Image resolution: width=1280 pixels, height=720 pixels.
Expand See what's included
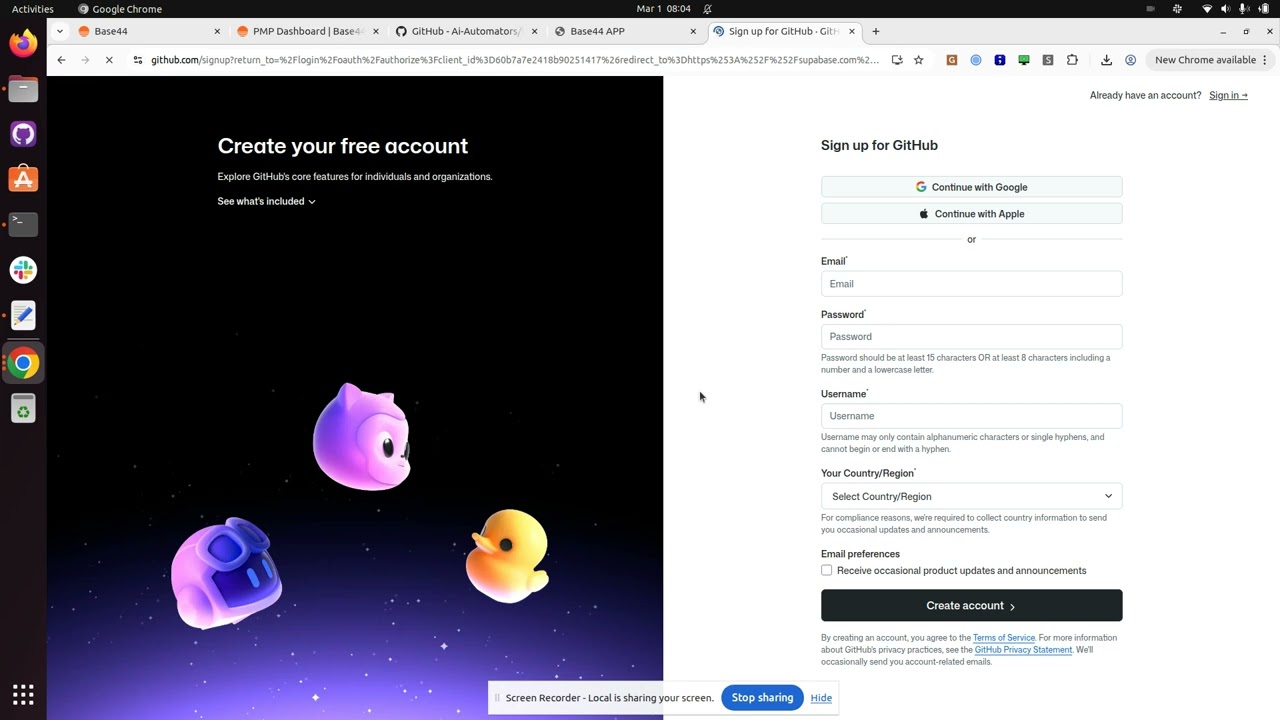[x=266, y=201]
